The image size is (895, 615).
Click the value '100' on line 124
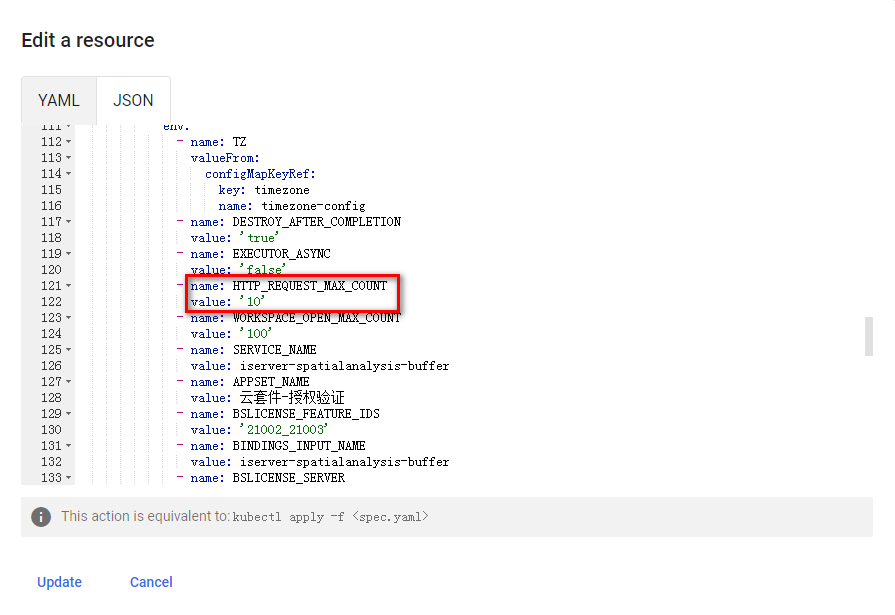[256, 333]
